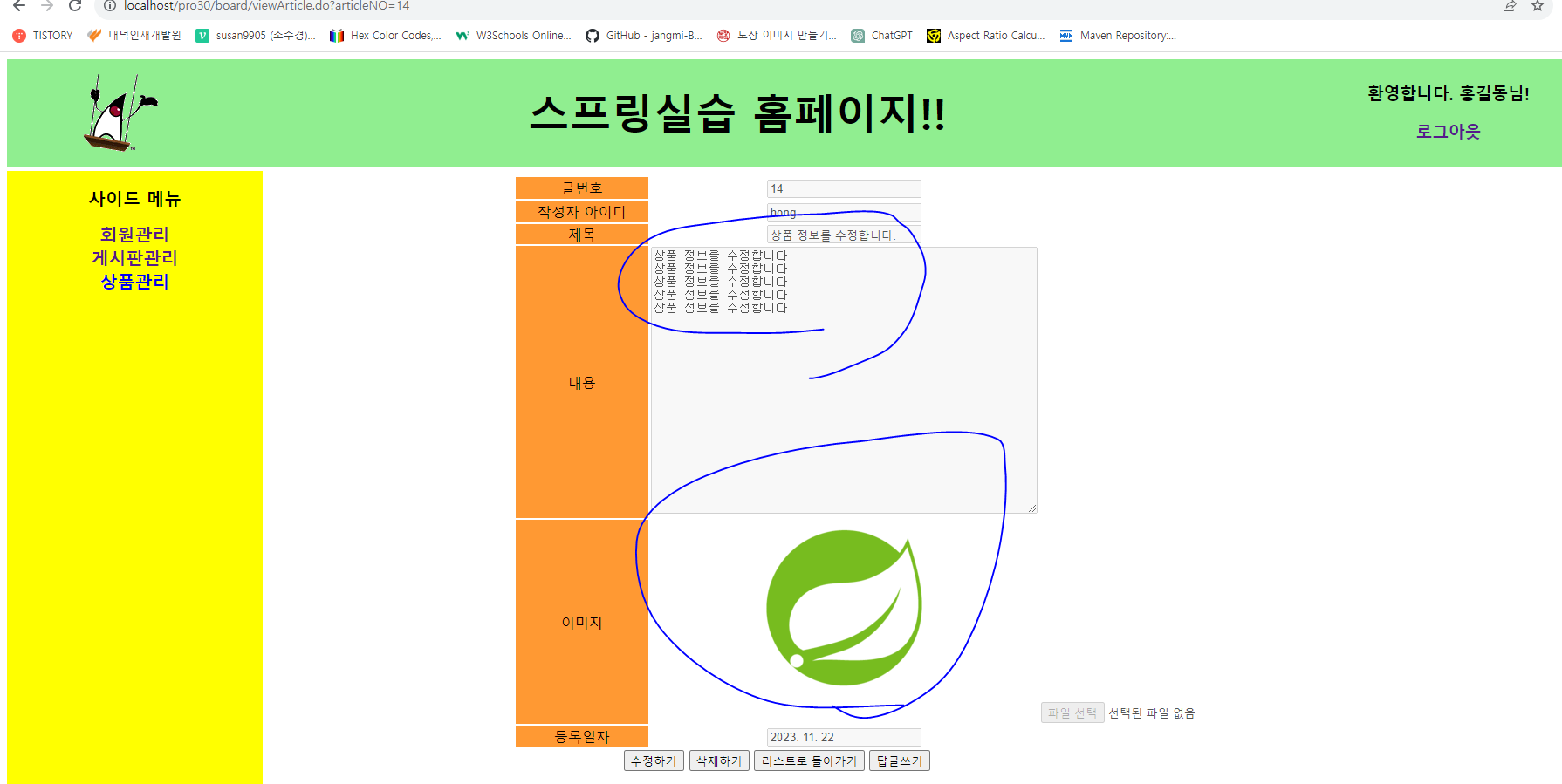The height and width of the screenshot is (784, 1562).
Task: Click the 스프링실습 홈페이지!! heading
Action: pos(737,113)
